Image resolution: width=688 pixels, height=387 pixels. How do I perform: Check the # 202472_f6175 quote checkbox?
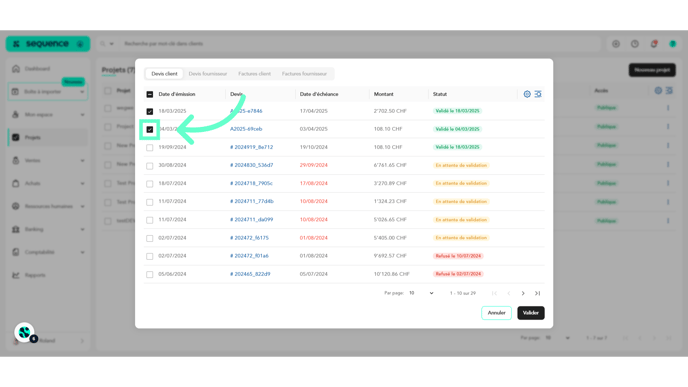click(x=150, y=238)
